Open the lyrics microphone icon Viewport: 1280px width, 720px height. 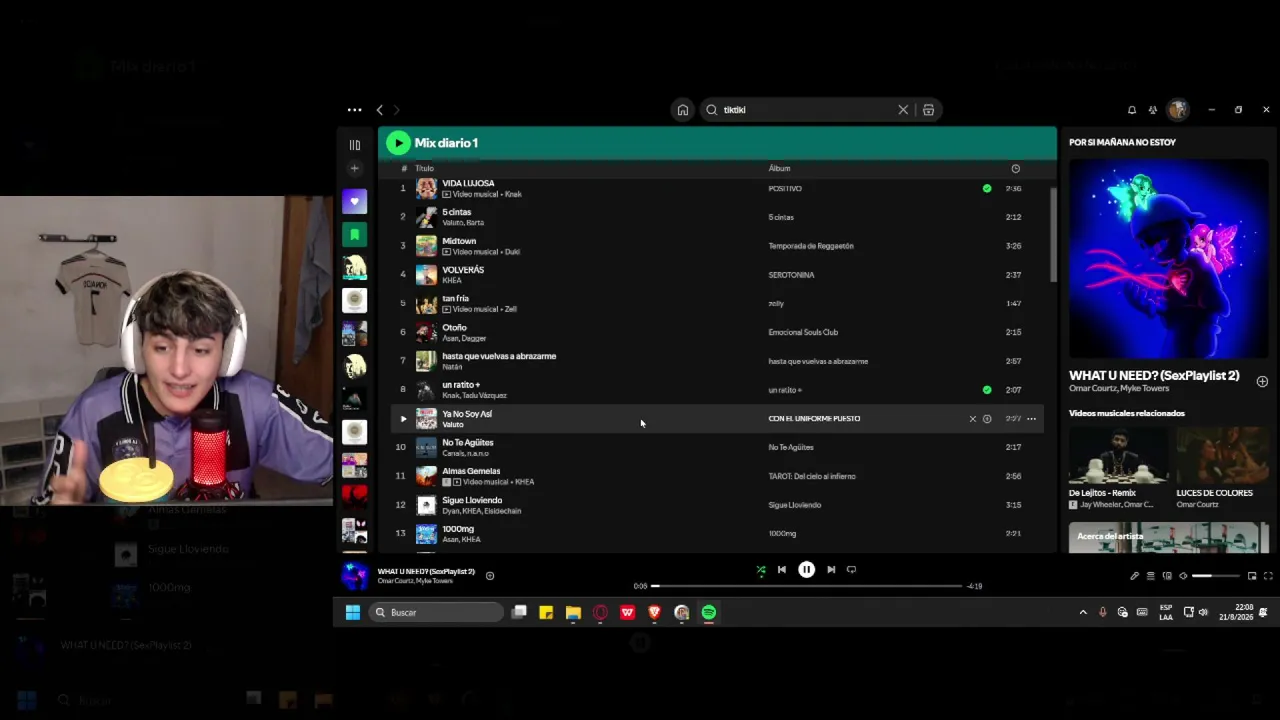coord(1134,576)
